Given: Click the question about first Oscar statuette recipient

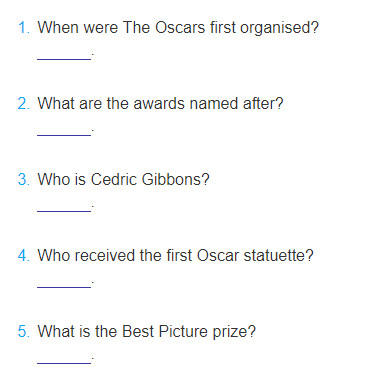Looking at the screenshot, I should tap(176, 255).
